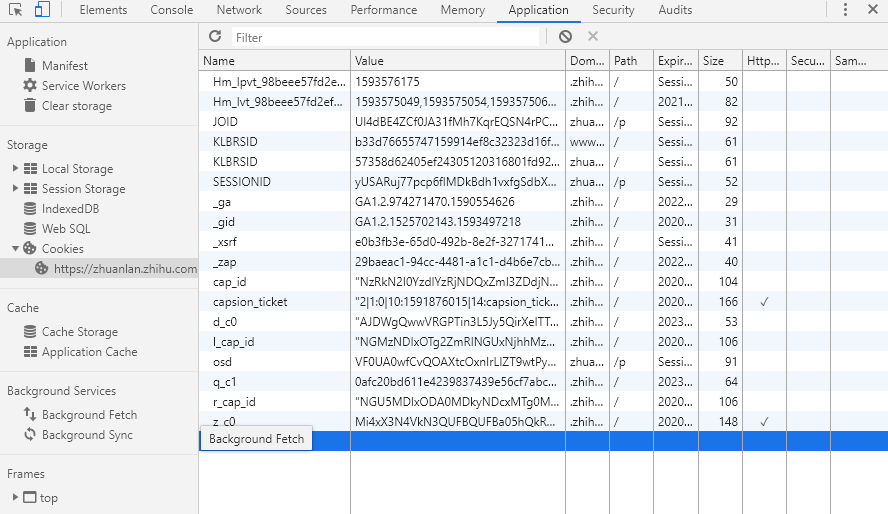Click the 1593576175 cookie value
Image resolution: width=888 pixels, height=514 pixels.
pos(387,82)
